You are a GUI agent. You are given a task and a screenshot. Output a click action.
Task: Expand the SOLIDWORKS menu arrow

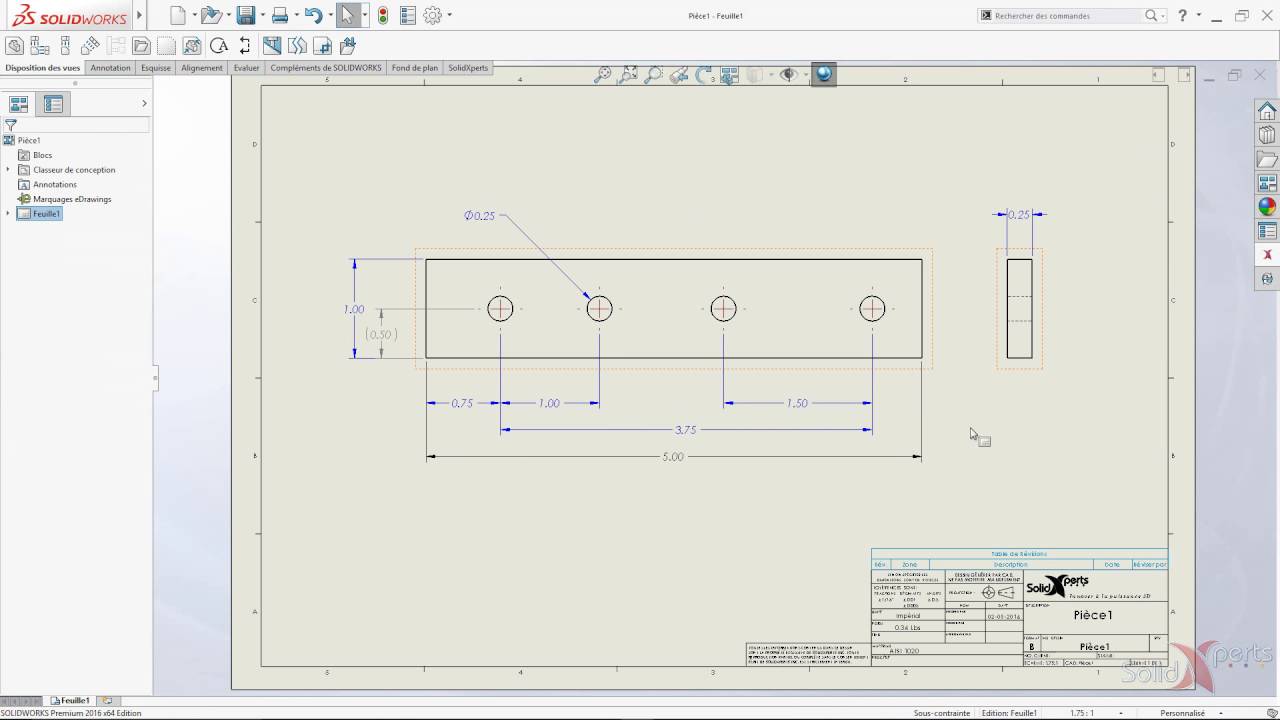(x=139, y=16)
